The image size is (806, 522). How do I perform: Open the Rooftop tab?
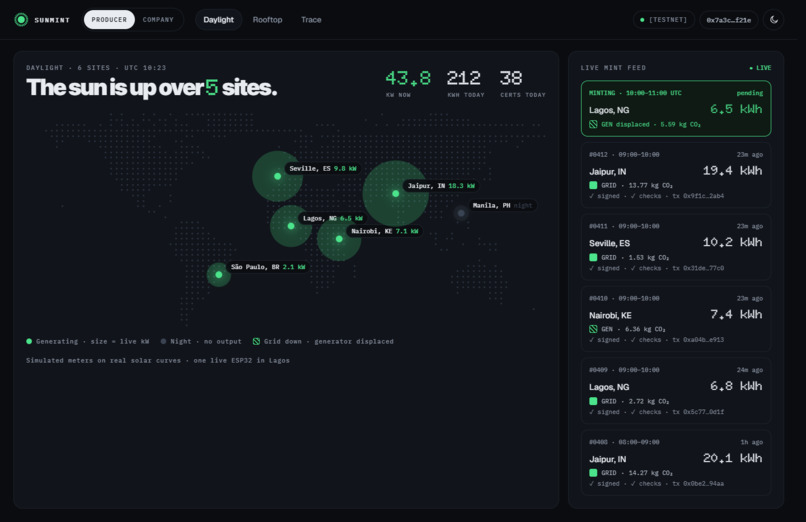267,20
